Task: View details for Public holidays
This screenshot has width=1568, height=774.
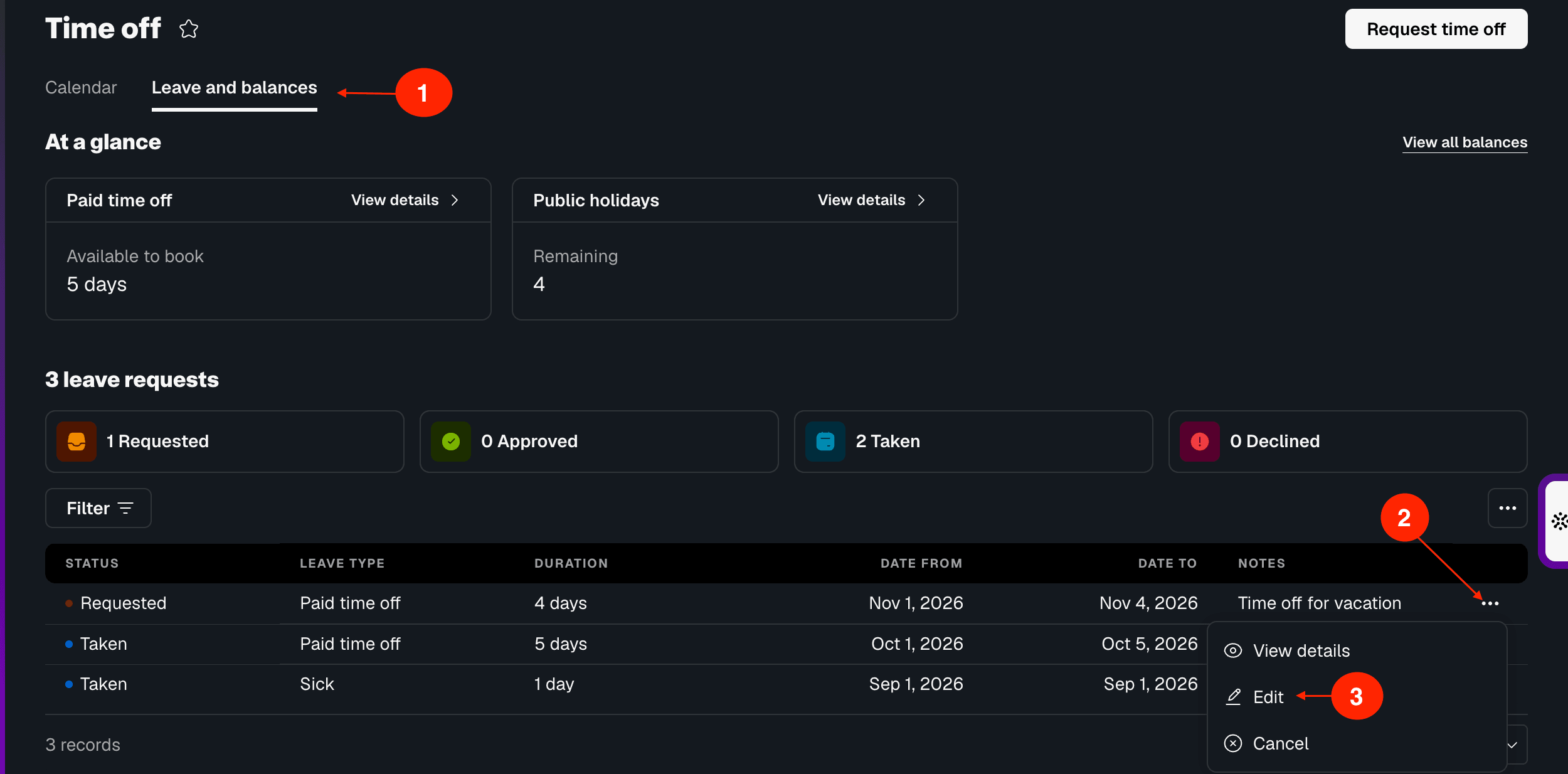Action: (862, 200)
